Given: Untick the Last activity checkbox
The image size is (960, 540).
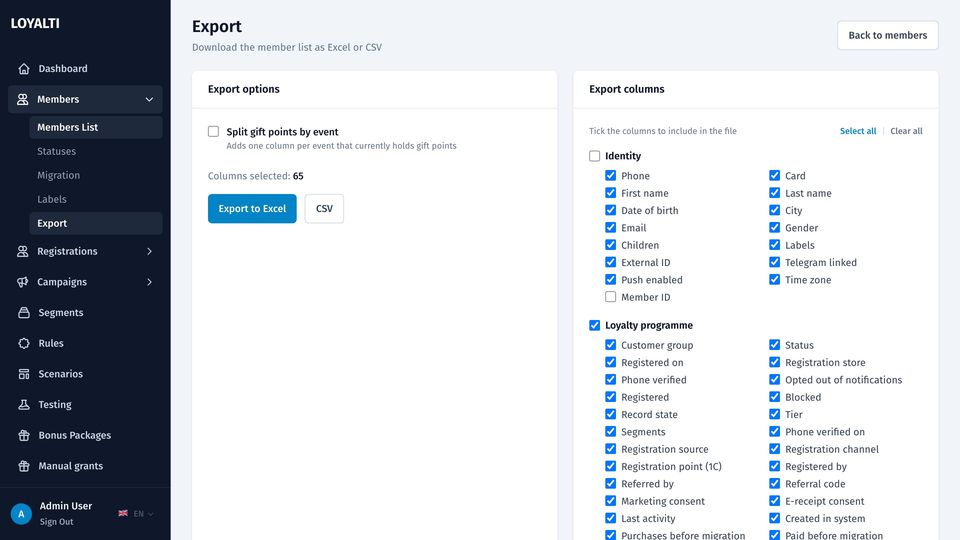Looking at the screenshot, I should point(610,518).
